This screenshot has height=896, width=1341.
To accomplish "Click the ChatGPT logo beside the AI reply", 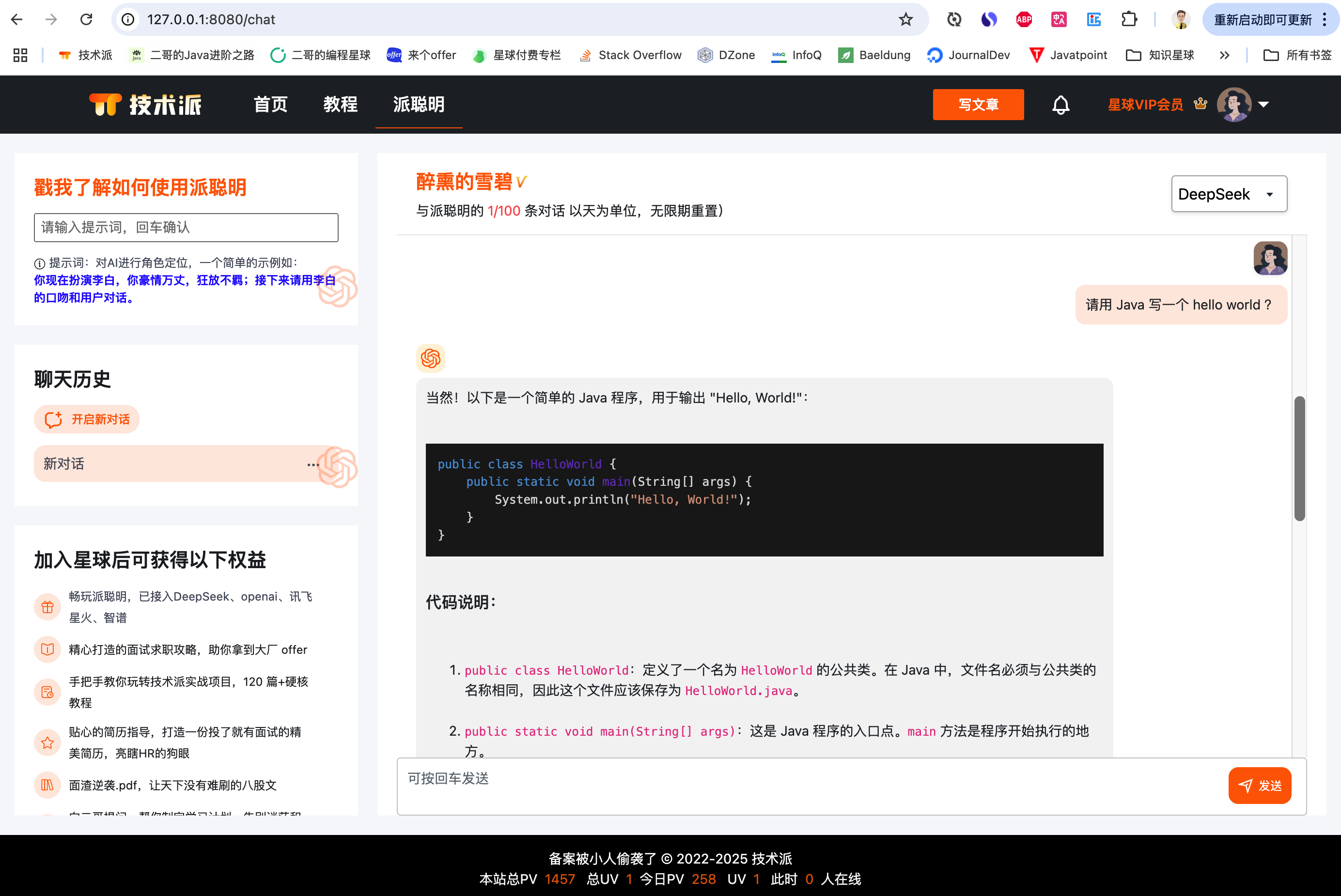I will point(431,358).
